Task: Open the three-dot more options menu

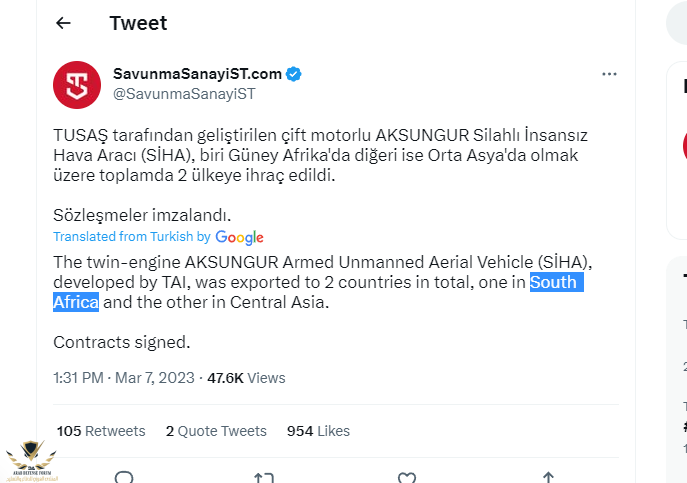Action: pos(609,75)
